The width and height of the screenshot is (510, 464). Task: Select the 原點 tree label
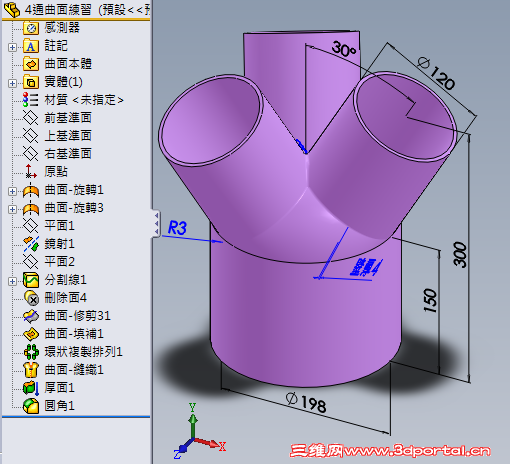point(56,172)
